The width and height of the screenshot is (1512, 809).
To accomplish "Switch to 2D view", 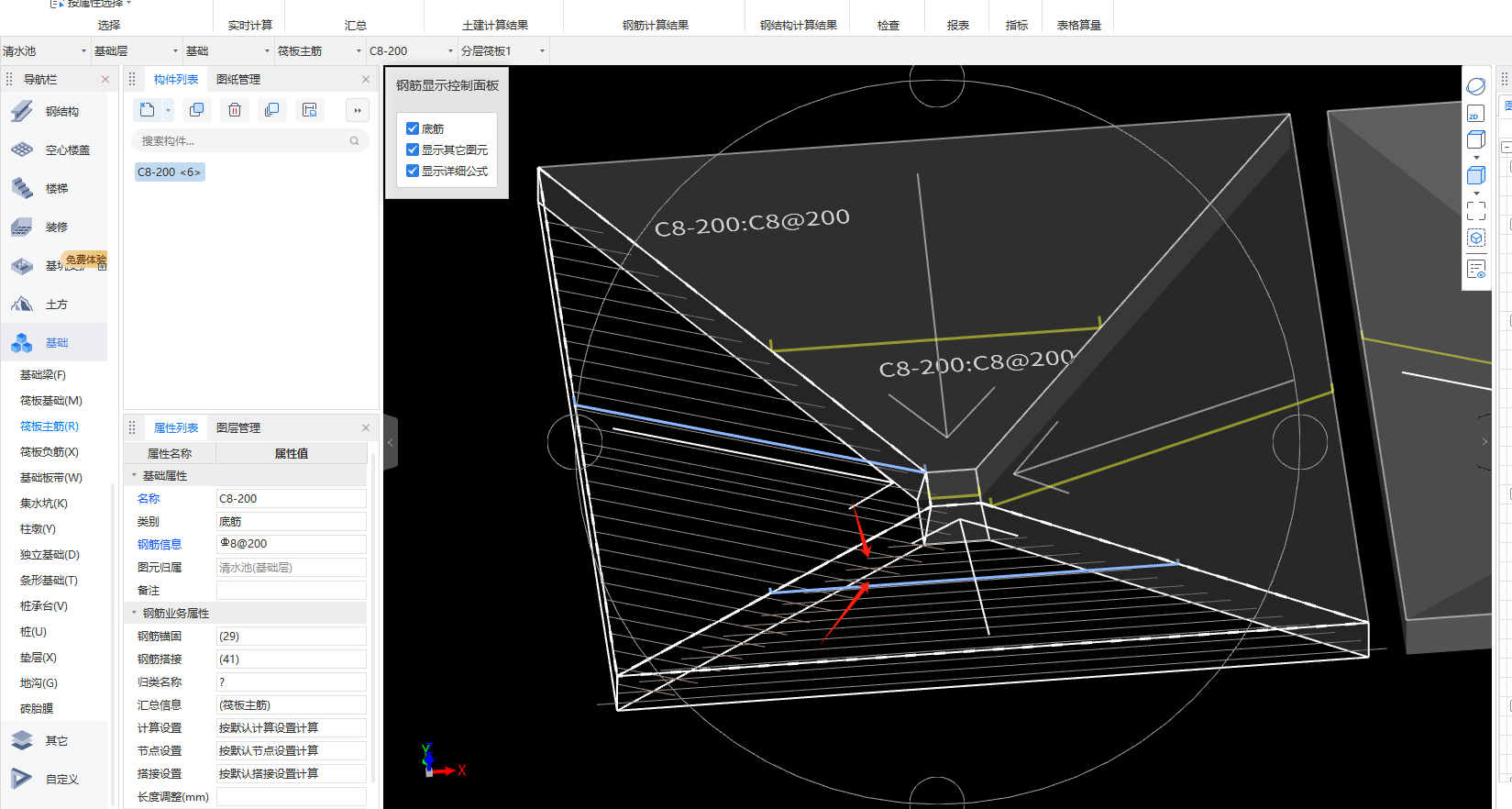I will 1476,114.
